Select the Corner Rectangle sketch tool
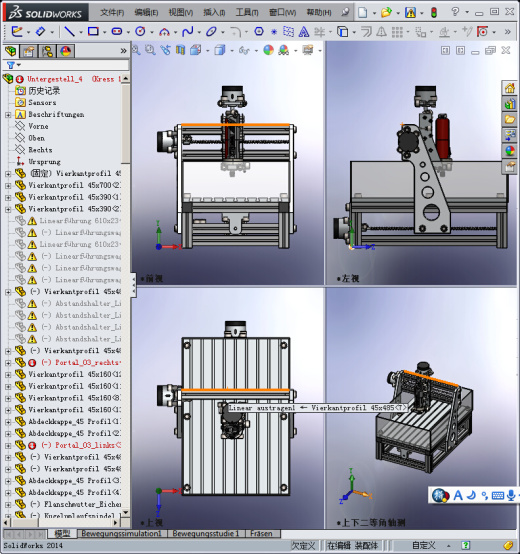Screen dimensions: 520x554 coord(93,32)
